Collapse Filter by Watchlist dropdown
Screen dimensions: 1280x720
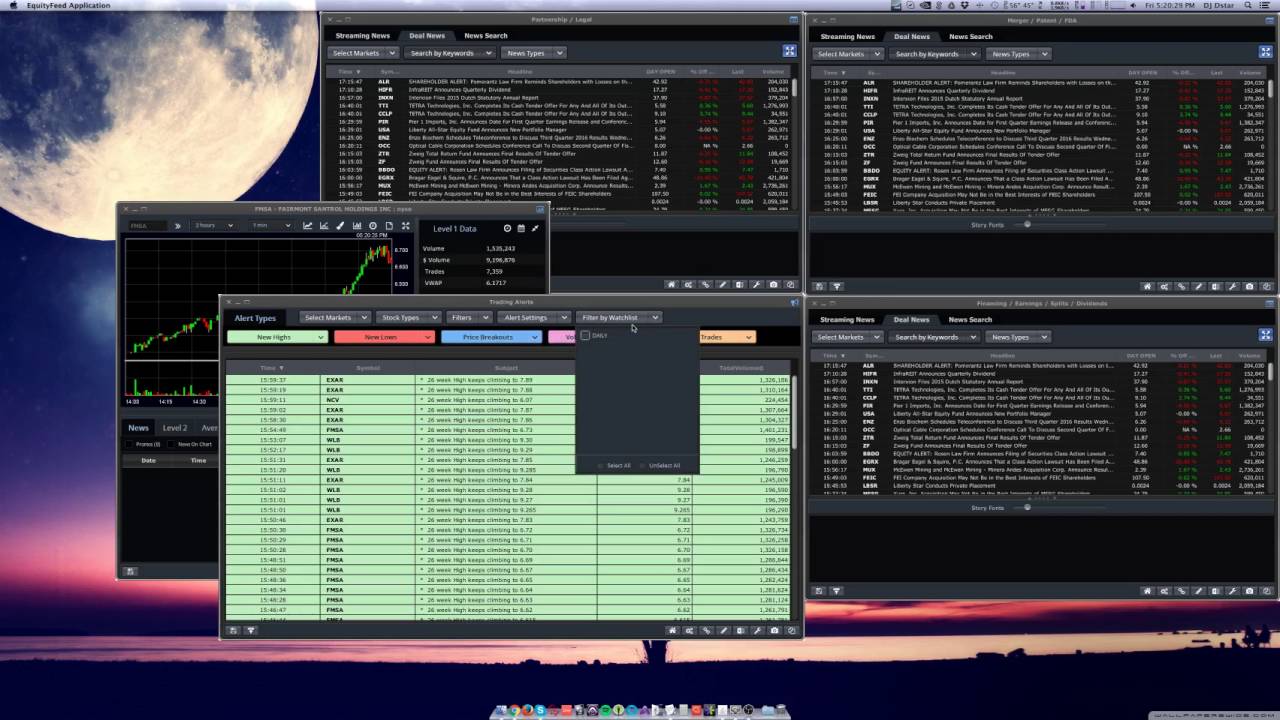[x=618, y=317]
